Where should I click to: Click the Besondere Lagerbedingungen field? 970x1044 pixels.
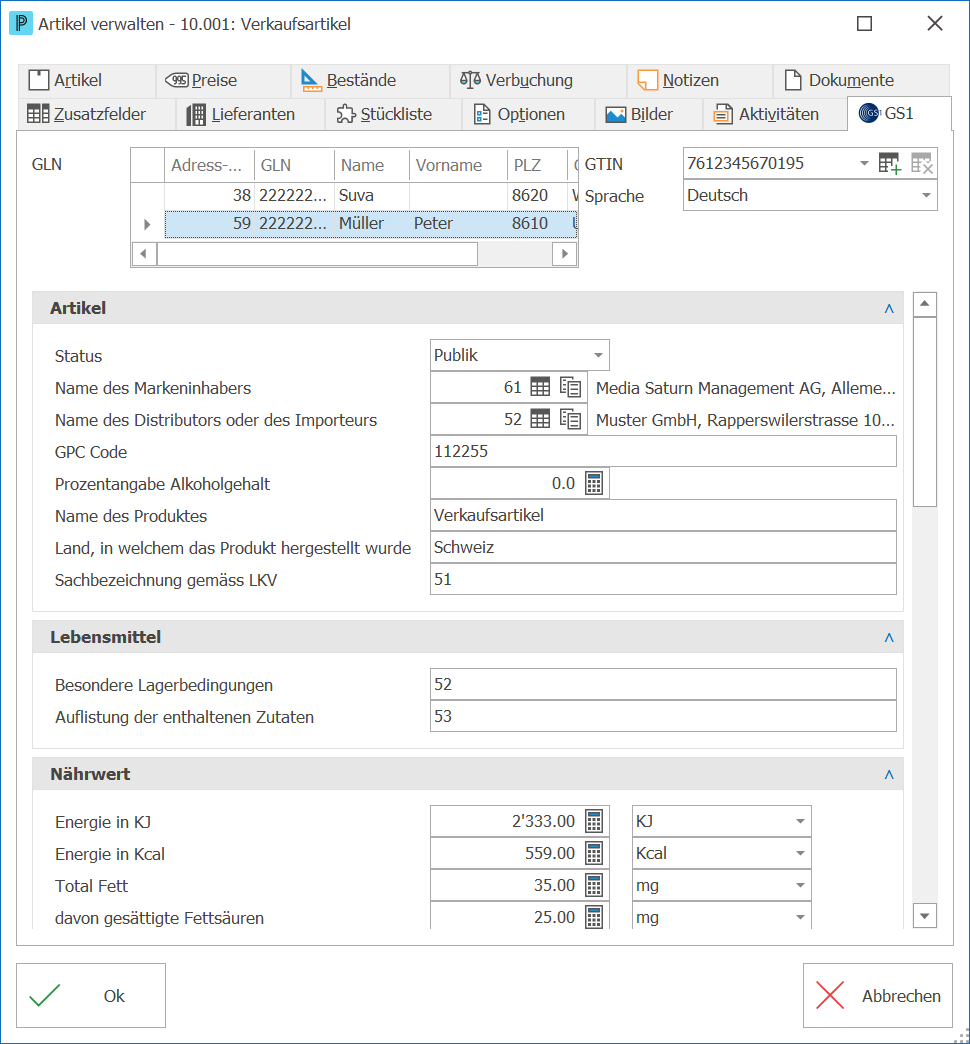click(663, 684)
